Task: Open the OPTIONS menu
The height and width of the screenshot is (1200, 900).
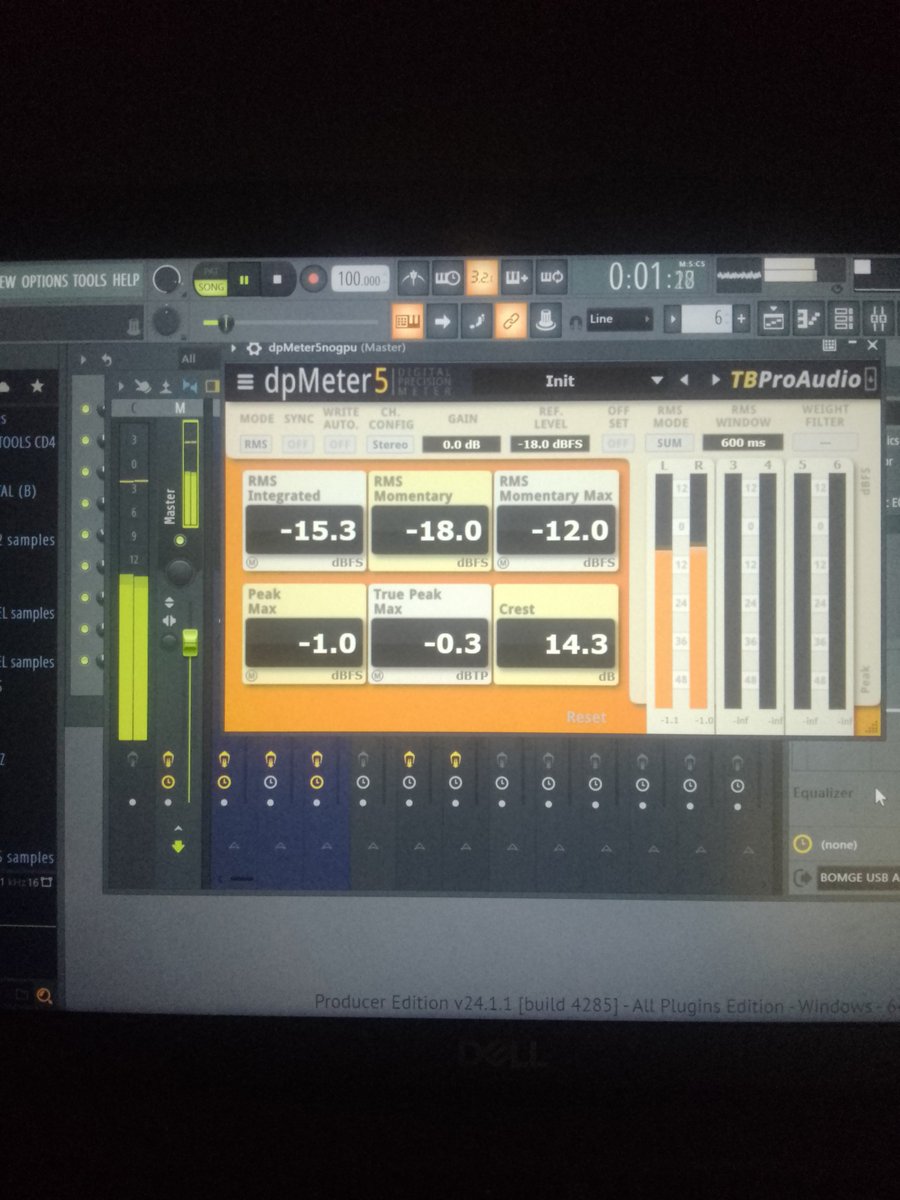Action: pyautogui.click(x=44, y=281)
